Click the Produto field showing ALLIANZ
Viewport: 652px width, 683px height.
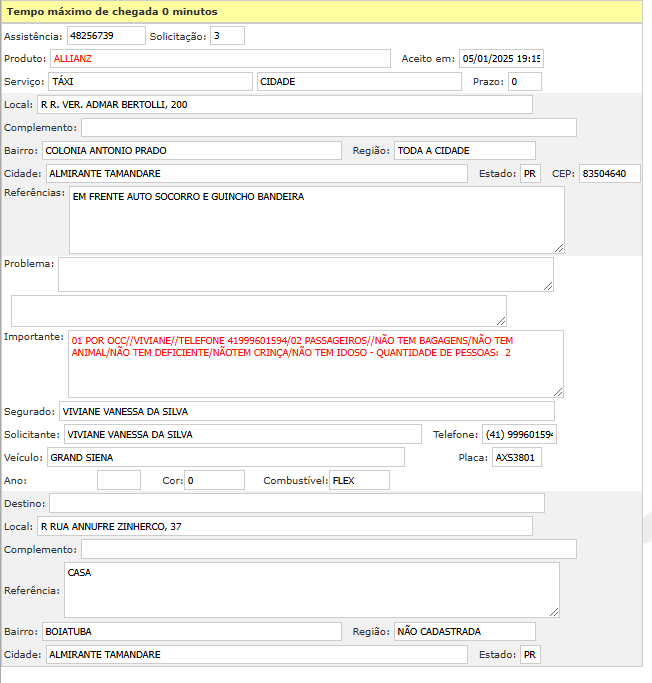click(219, 59)
